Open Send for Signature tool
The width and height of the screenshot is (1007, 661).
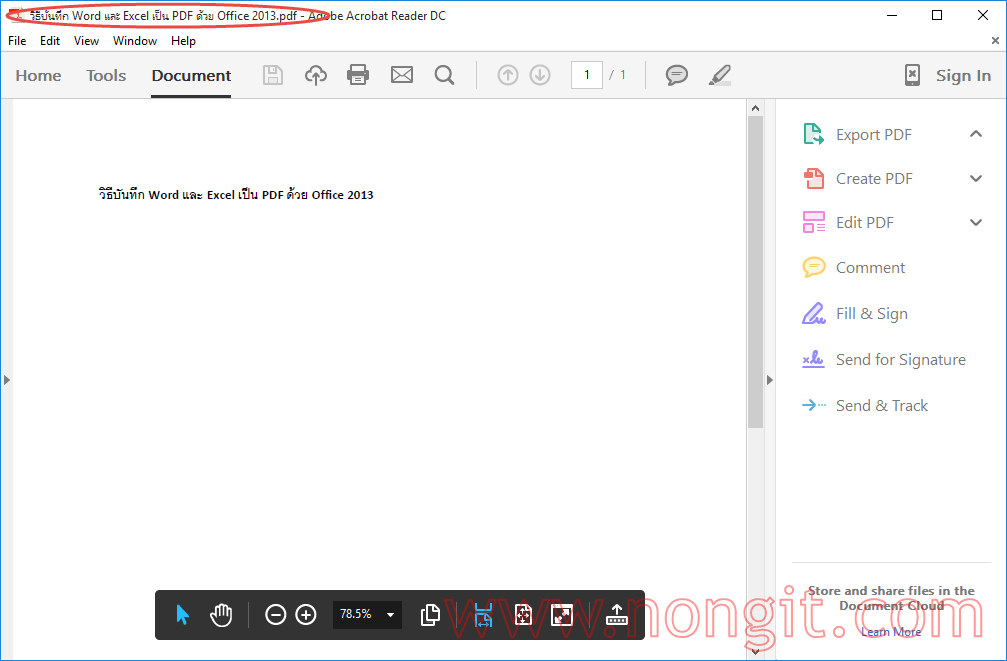click(x=900, y=359)
